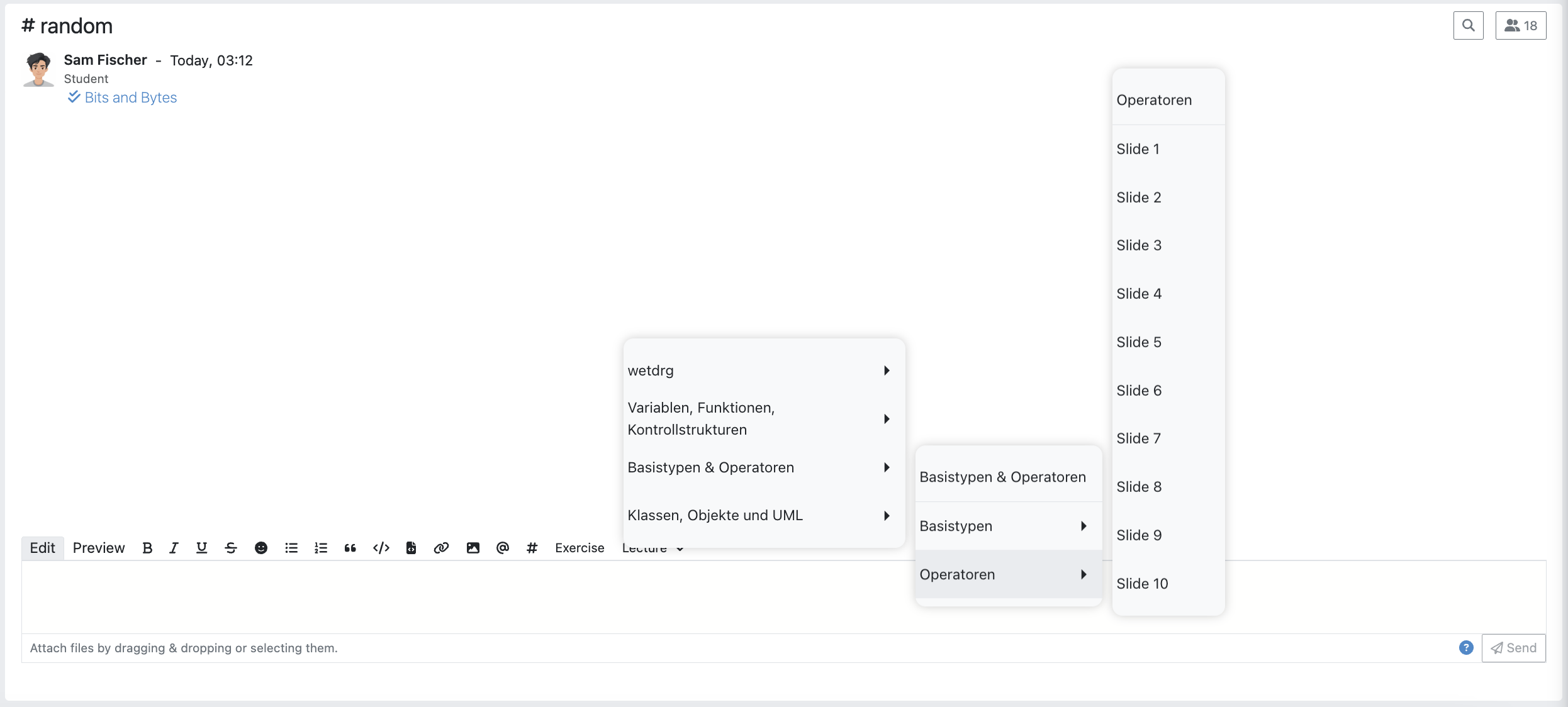Insert inline code

coord(381,548)
